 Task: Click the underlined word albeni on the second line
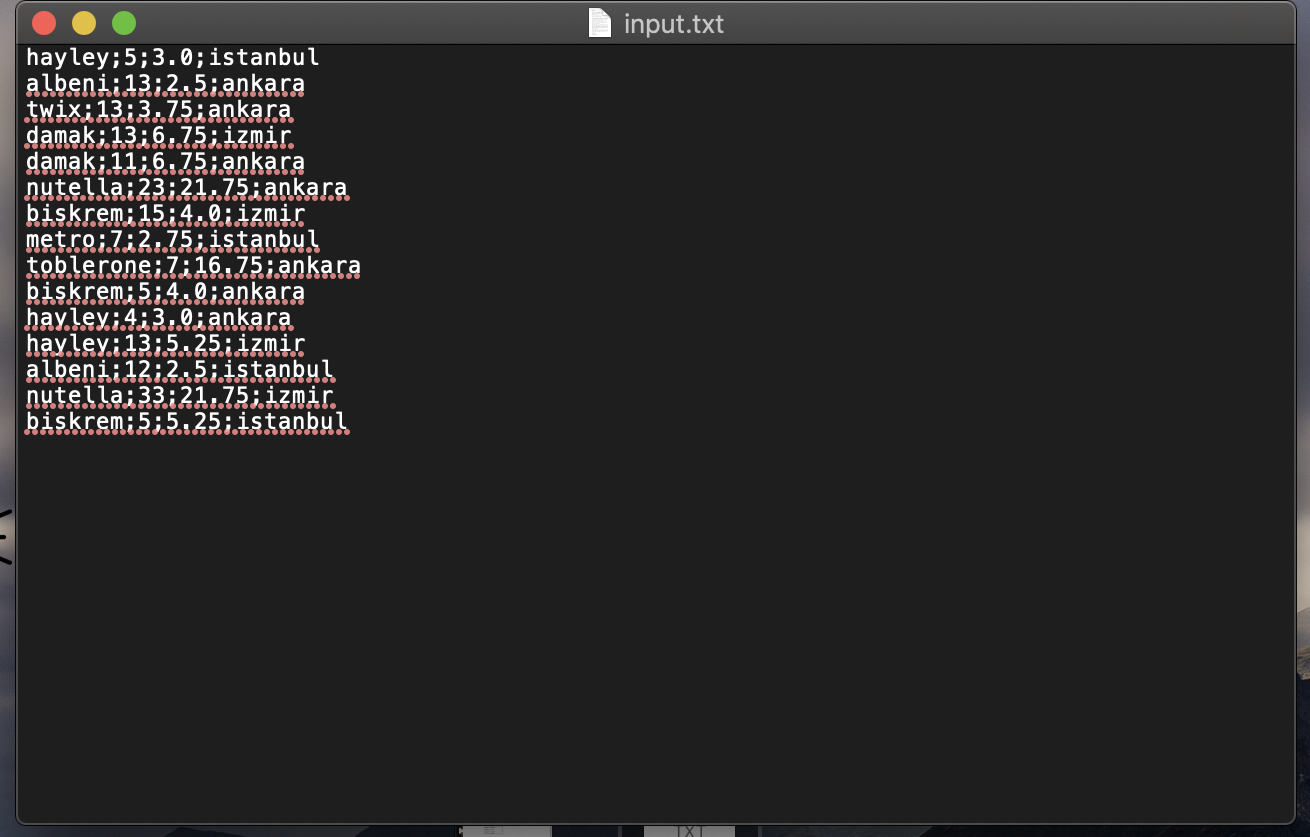(x=60, y=83)
